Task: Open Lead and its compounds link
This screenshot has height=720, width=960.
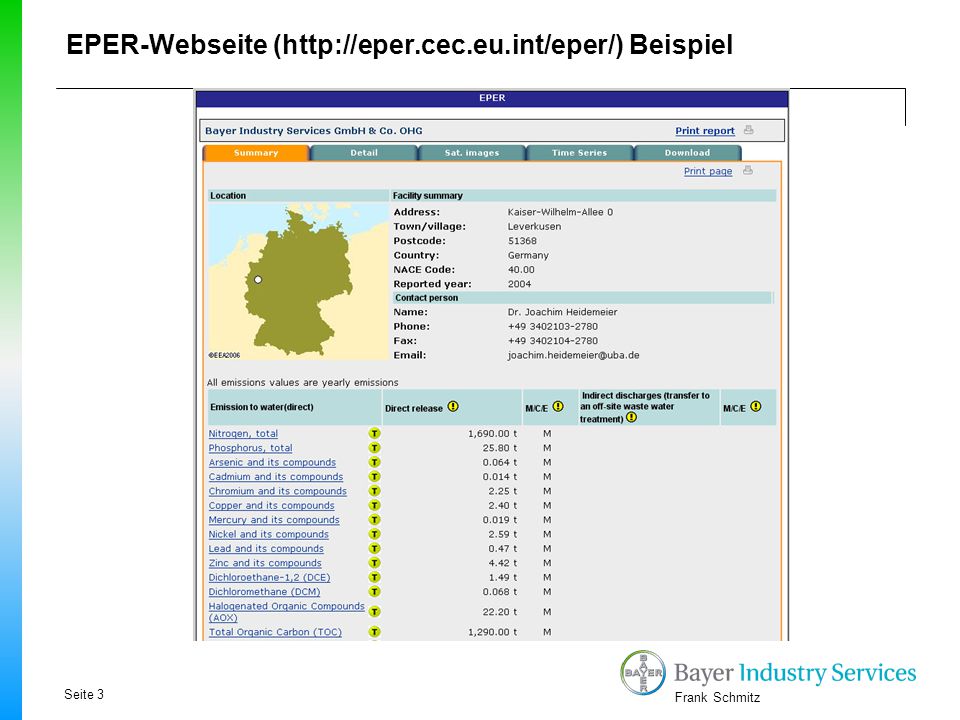Action: 266,549
